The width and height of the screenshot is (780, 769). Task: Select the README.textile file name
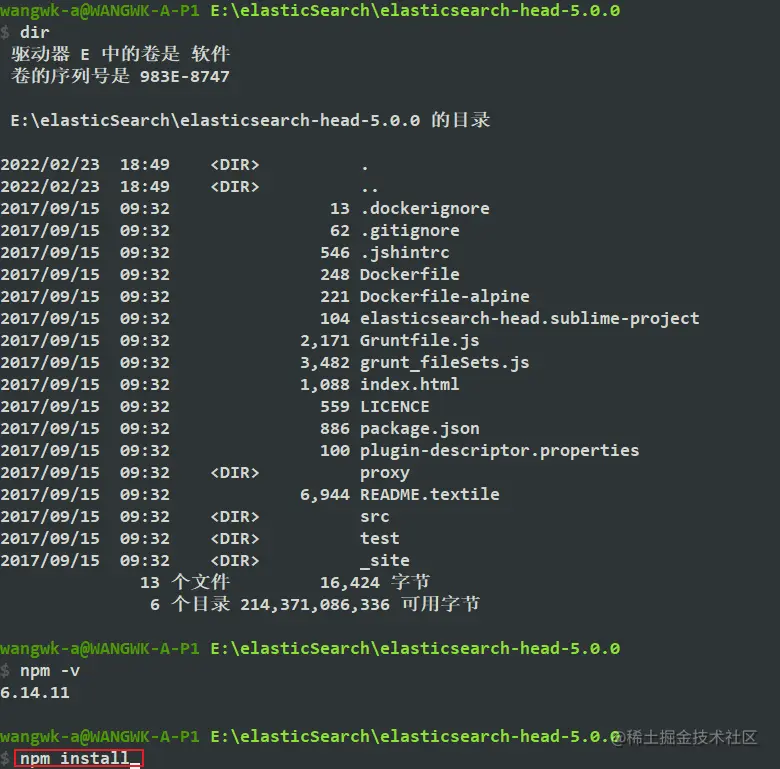pyautogui.click(x=429, y=494)
